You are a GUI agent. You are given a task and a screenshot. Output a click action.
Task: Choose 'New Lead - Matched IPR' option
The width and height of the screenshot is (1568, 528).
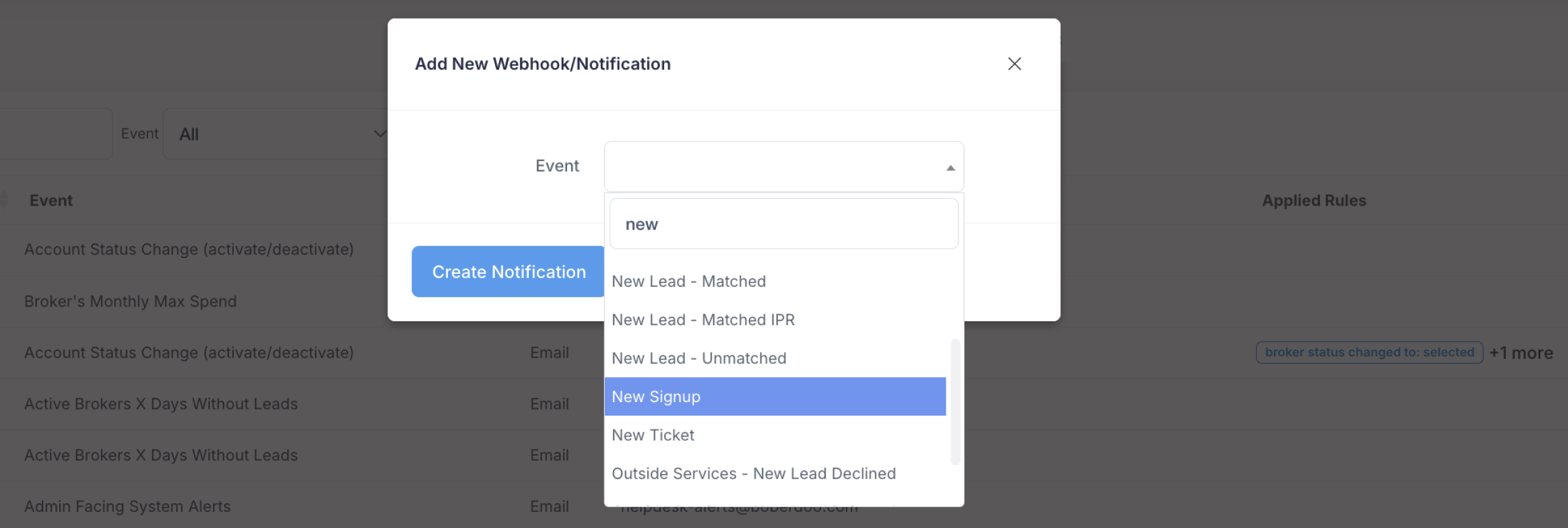click(x=703, y=320)
